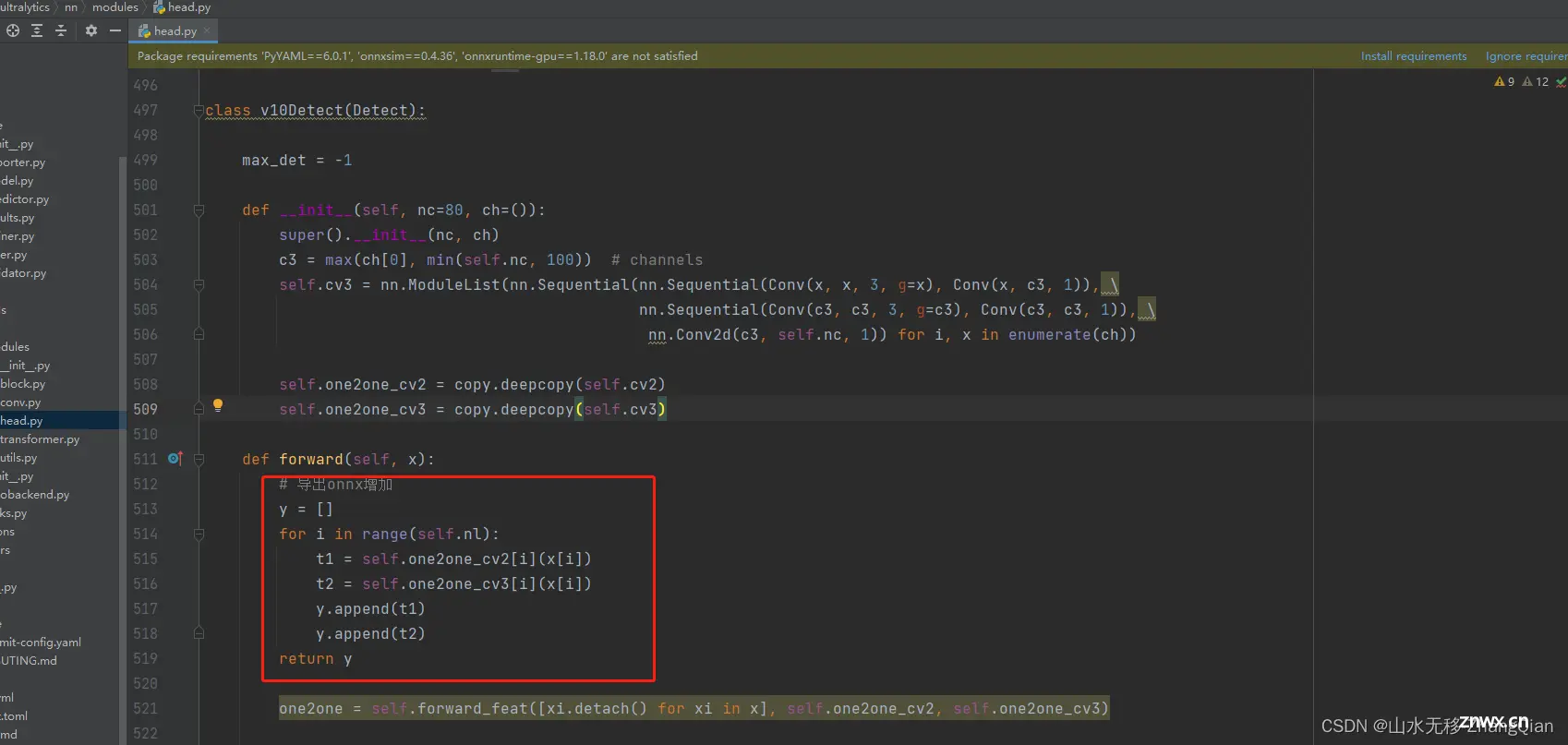
Task: Select tasks.py in the project tree
Action: click(14, 513)
